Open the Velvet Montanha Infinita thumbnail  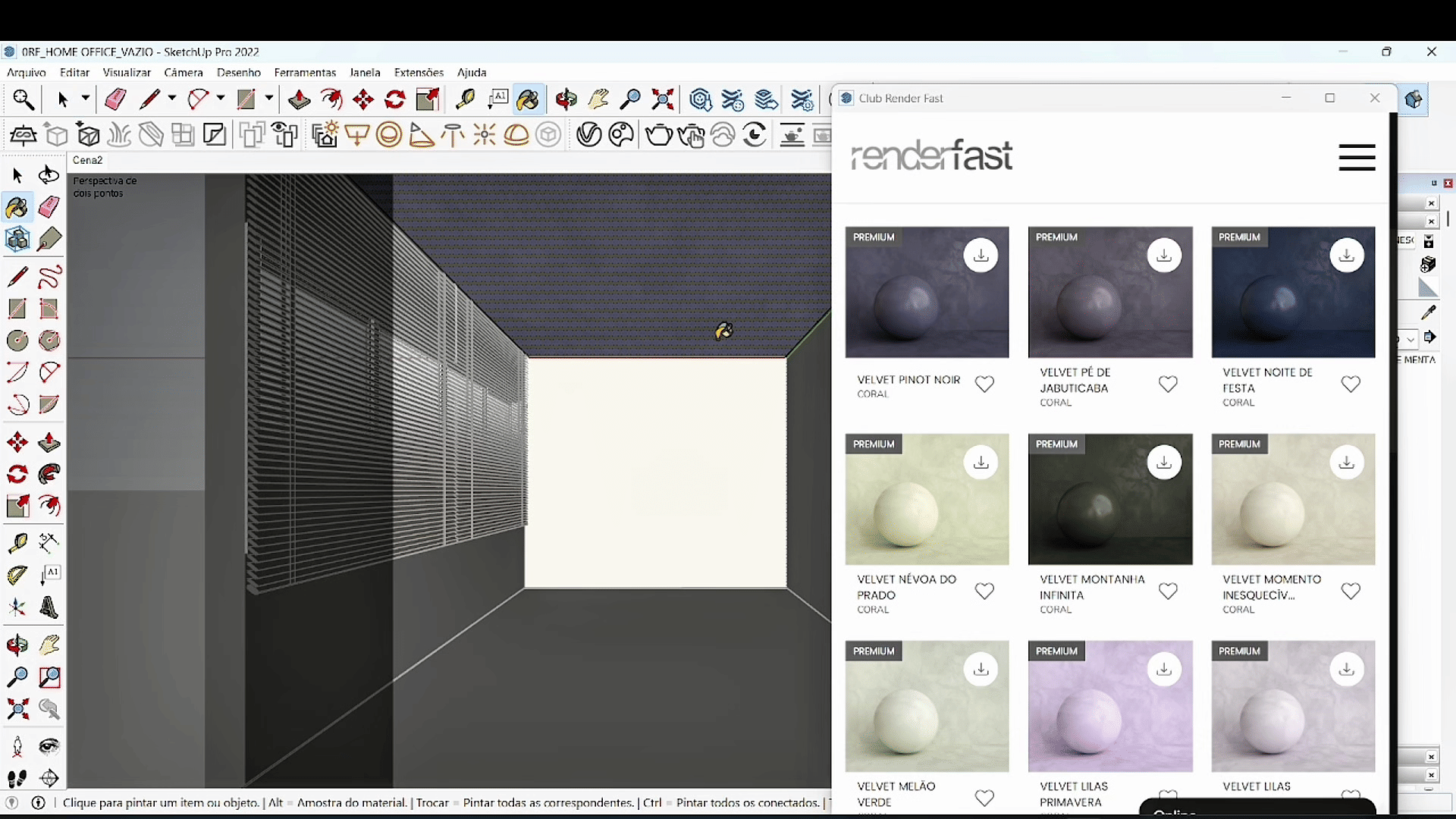pos(1110,500)
